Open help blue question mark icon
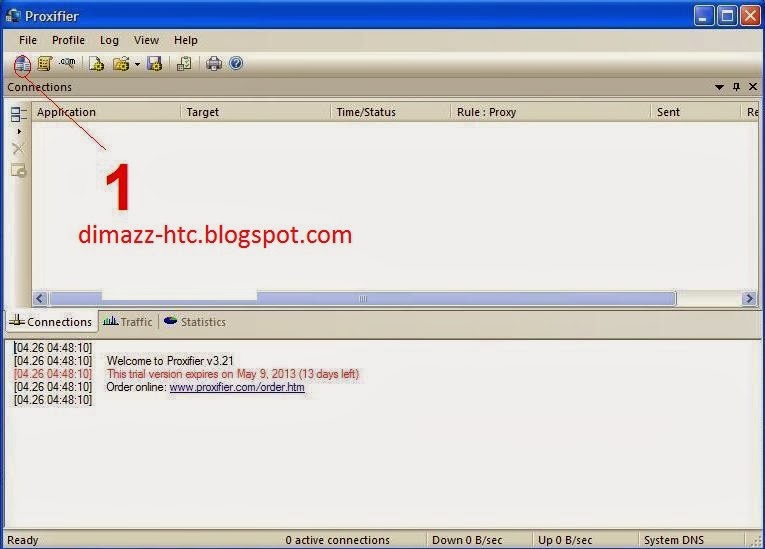Viewport: 765px width, 549px height. coord(236,63)
